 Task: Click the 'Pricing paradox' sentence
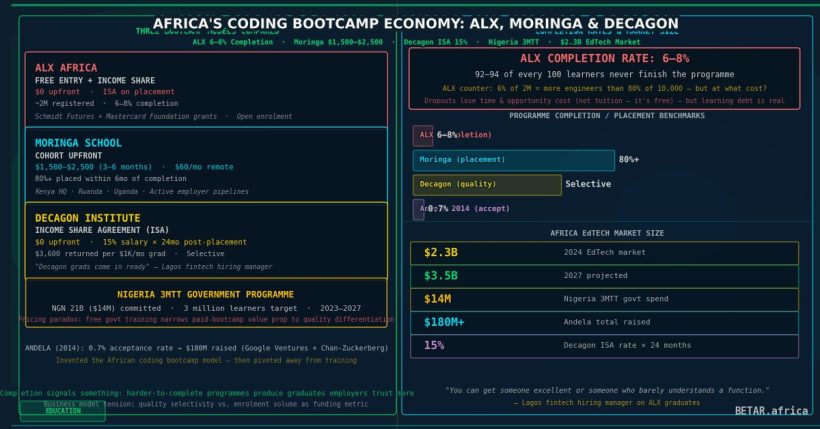click(x=207, y=319)
